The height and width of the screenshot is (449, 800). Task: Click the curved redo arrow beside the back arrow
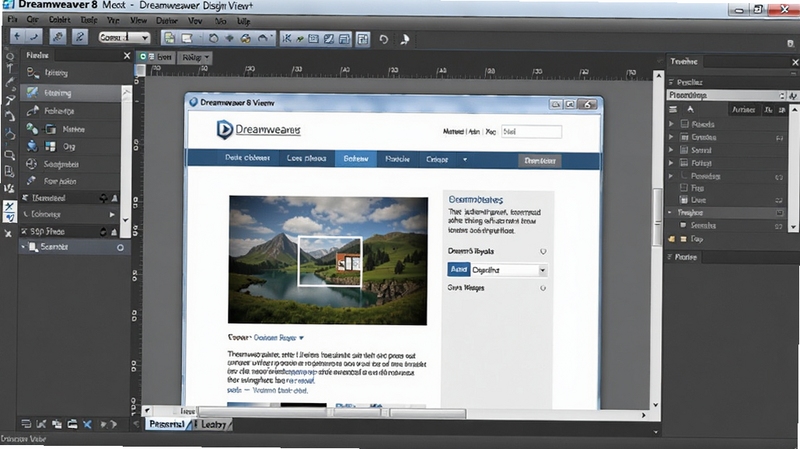coord(34,37)
